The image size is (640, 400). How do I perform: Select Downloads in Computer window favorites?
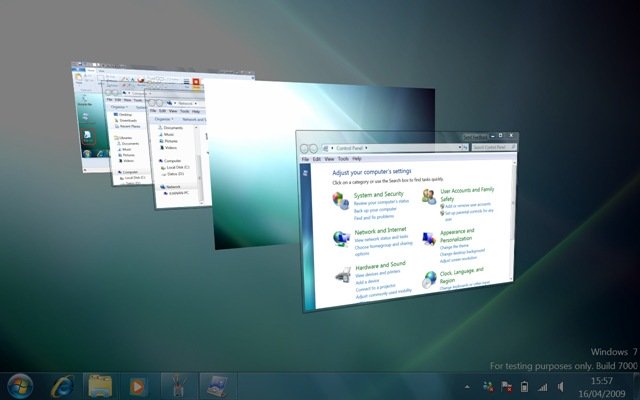click(126, 120)
